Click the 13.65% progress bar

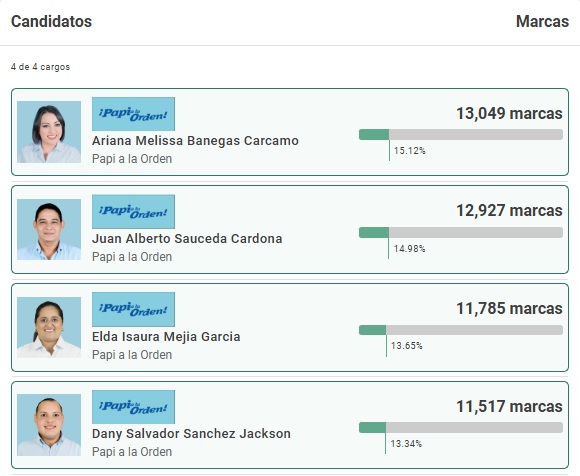[x=461, y=330]
